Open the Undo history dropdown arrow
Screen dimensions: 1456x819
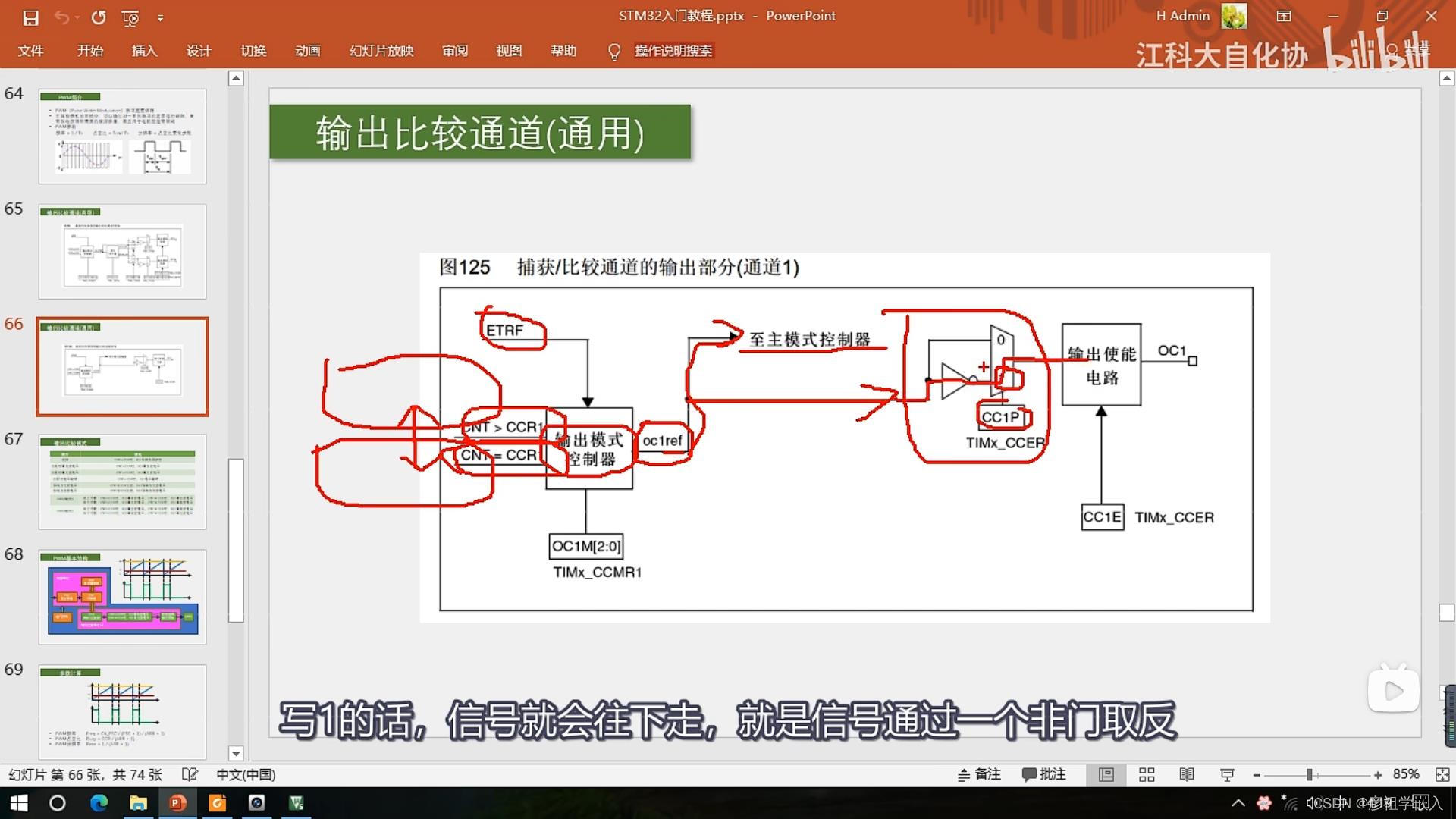coord(77,17)
